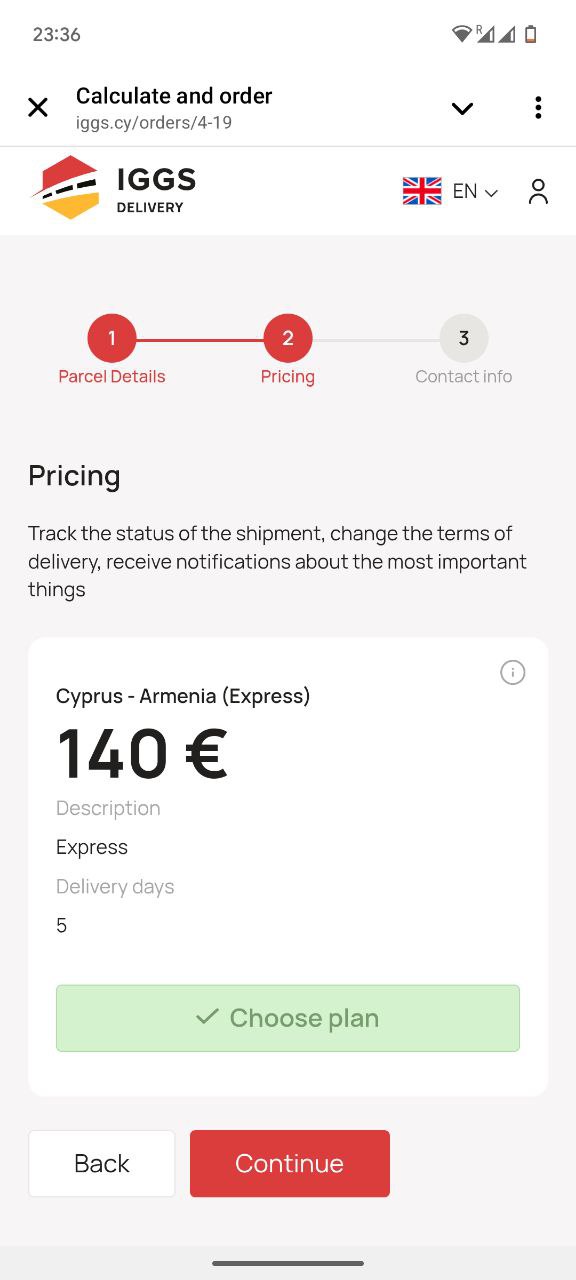The image size is (576, 1280).
Task: Click the red Continue button
Action: click(x=290, y=1163)
